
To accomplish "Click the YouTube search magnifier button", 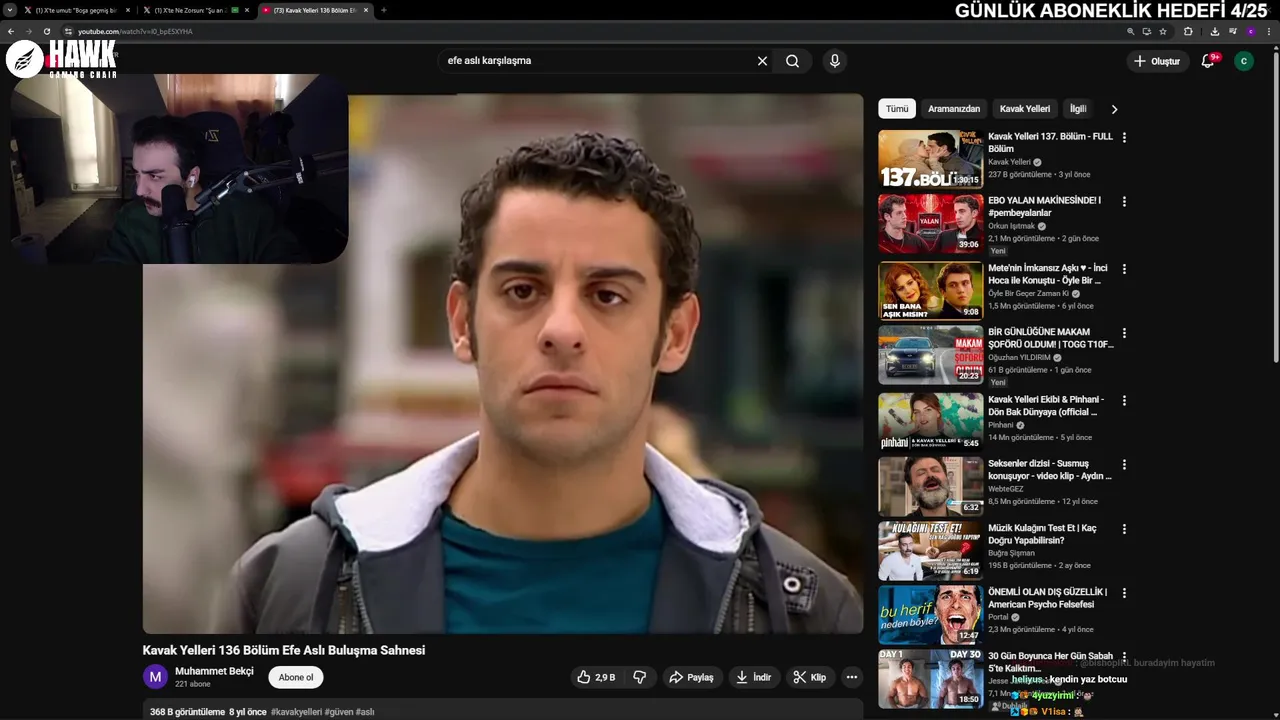I will coord(792,61).
